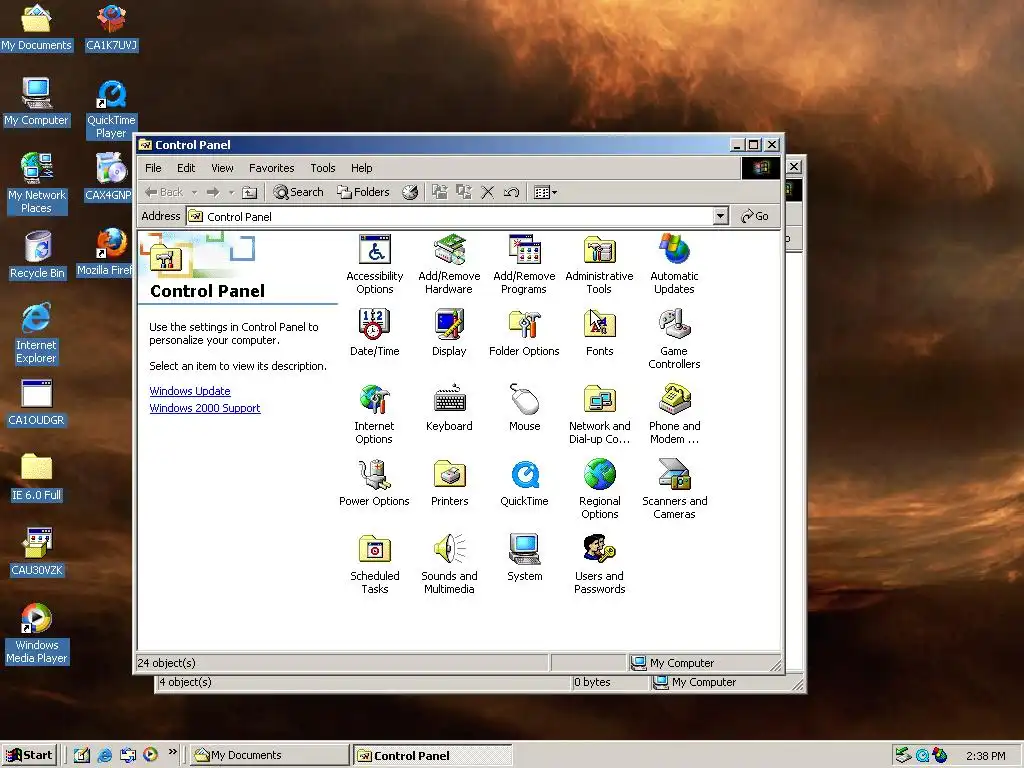1024x768 pixels.
Task: Open the Help menu
Action: click(x=361, y=168)
